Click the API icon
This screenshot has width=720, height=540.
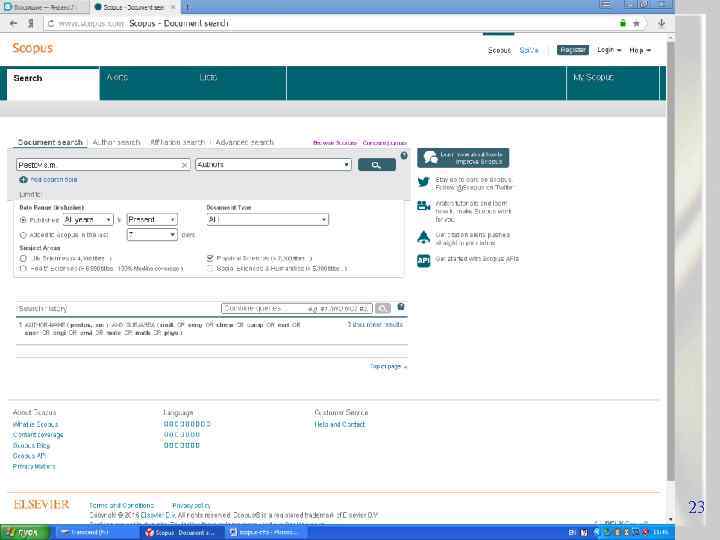point(423,260)
